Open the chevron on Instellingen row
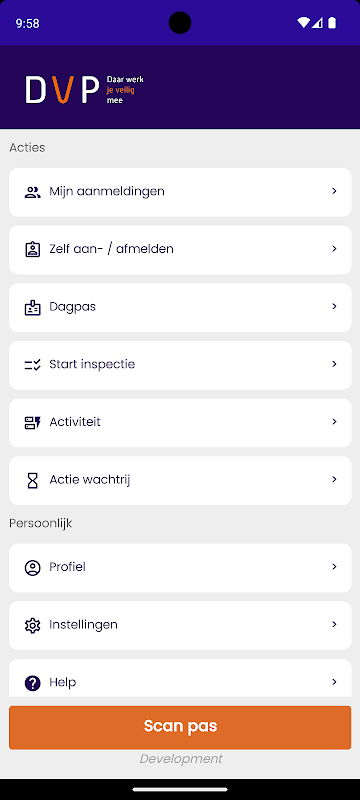The width and height of the screenshot is (360, 800). coord(335,624)
